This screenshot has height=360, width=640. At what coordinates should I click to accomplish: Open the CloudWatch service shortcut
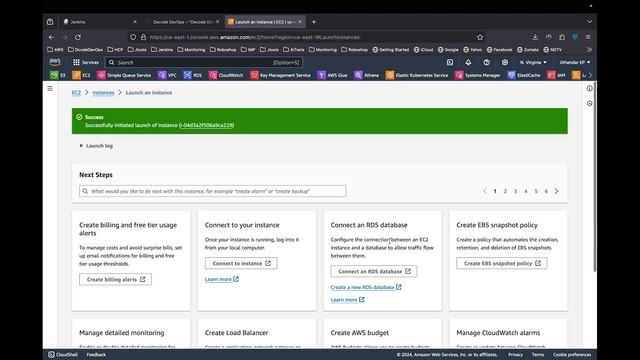(x=226, y=75)
